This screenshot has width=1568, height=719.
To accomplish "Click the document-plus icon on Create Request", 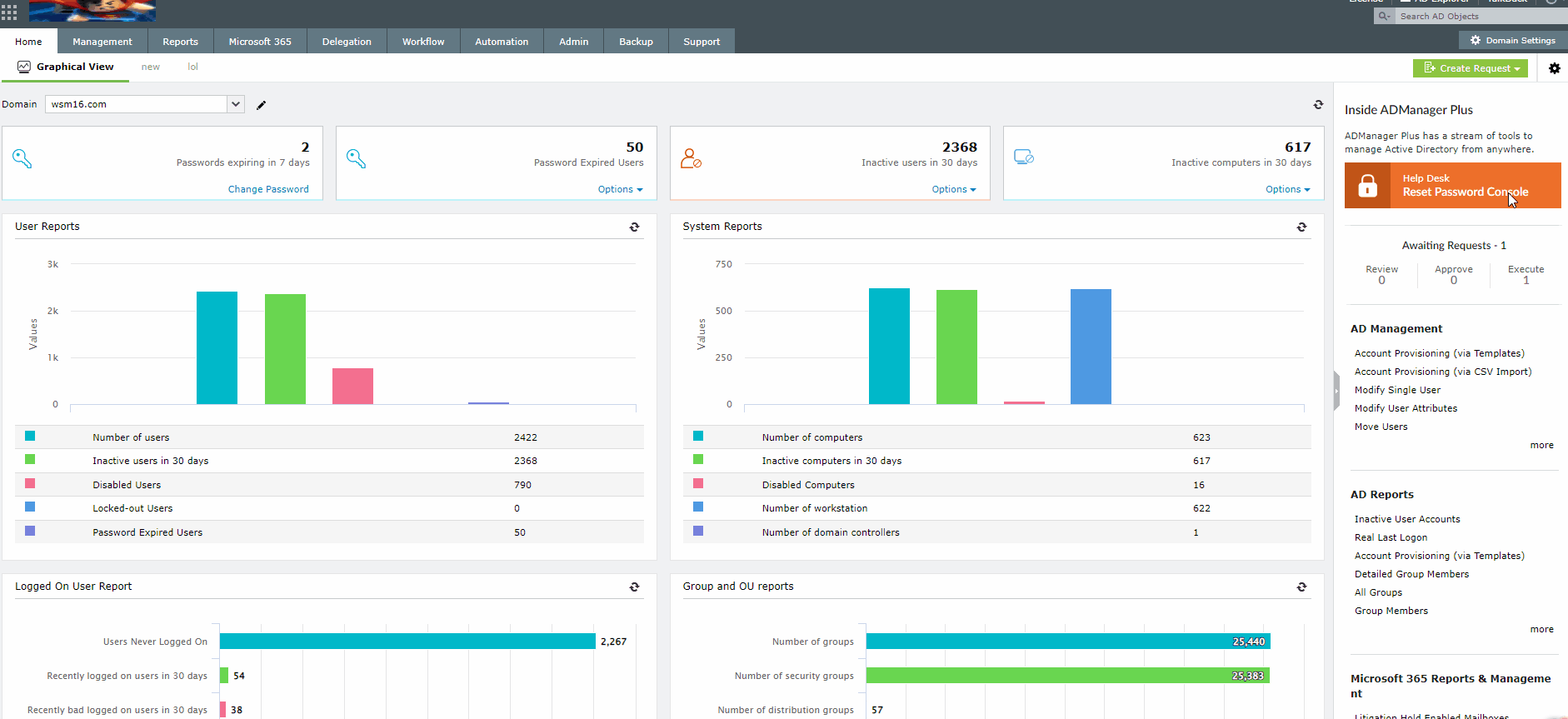I will [1430, 67].
